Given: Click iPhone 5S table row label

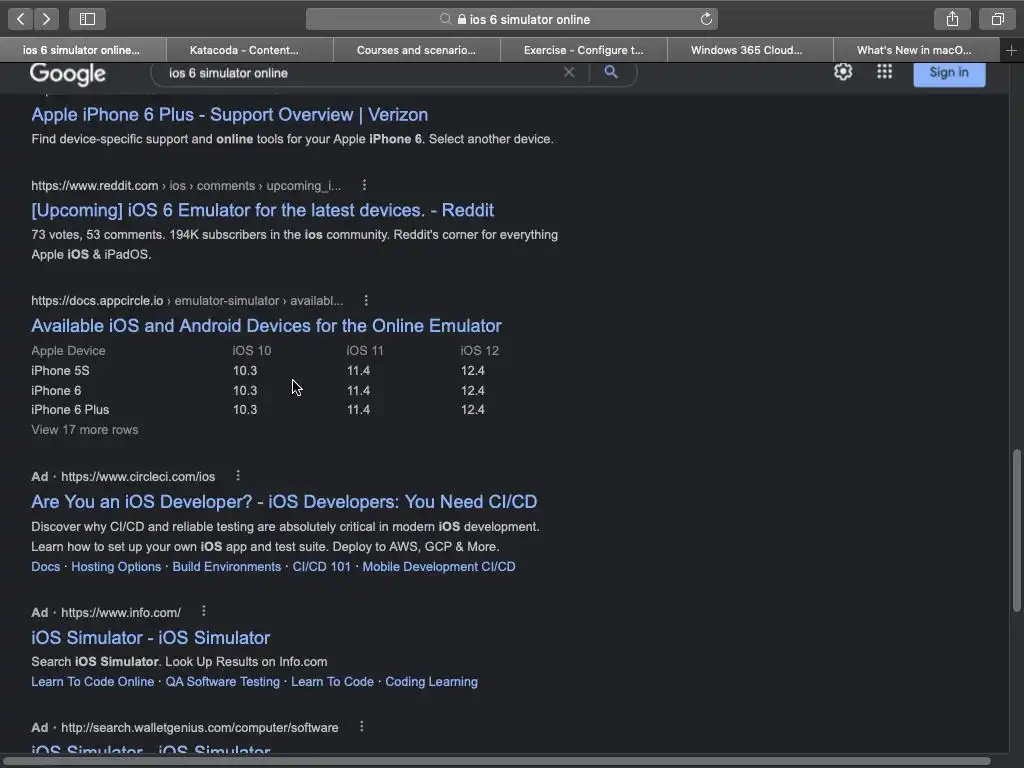Looking at the screenshot, I should click(60, 371).
